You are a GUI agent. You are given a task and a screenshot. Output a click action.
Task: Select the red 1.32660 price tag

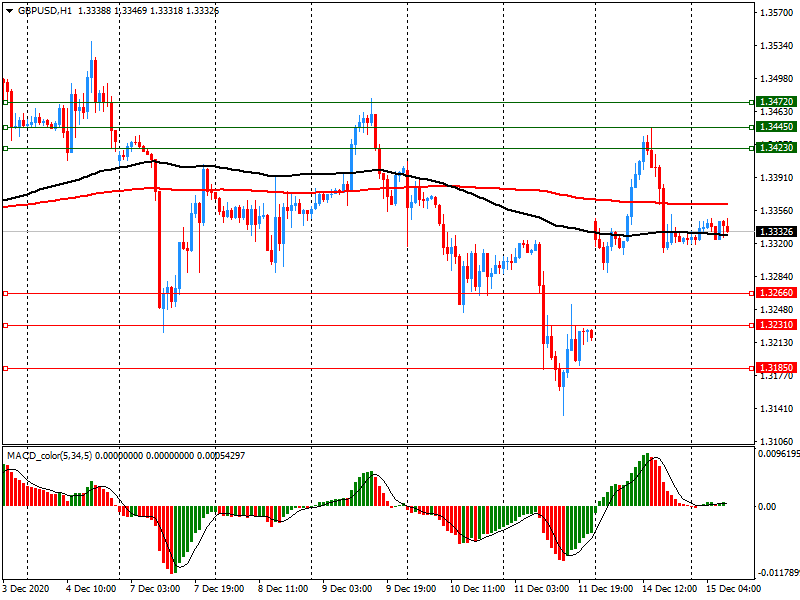point(776,293)
